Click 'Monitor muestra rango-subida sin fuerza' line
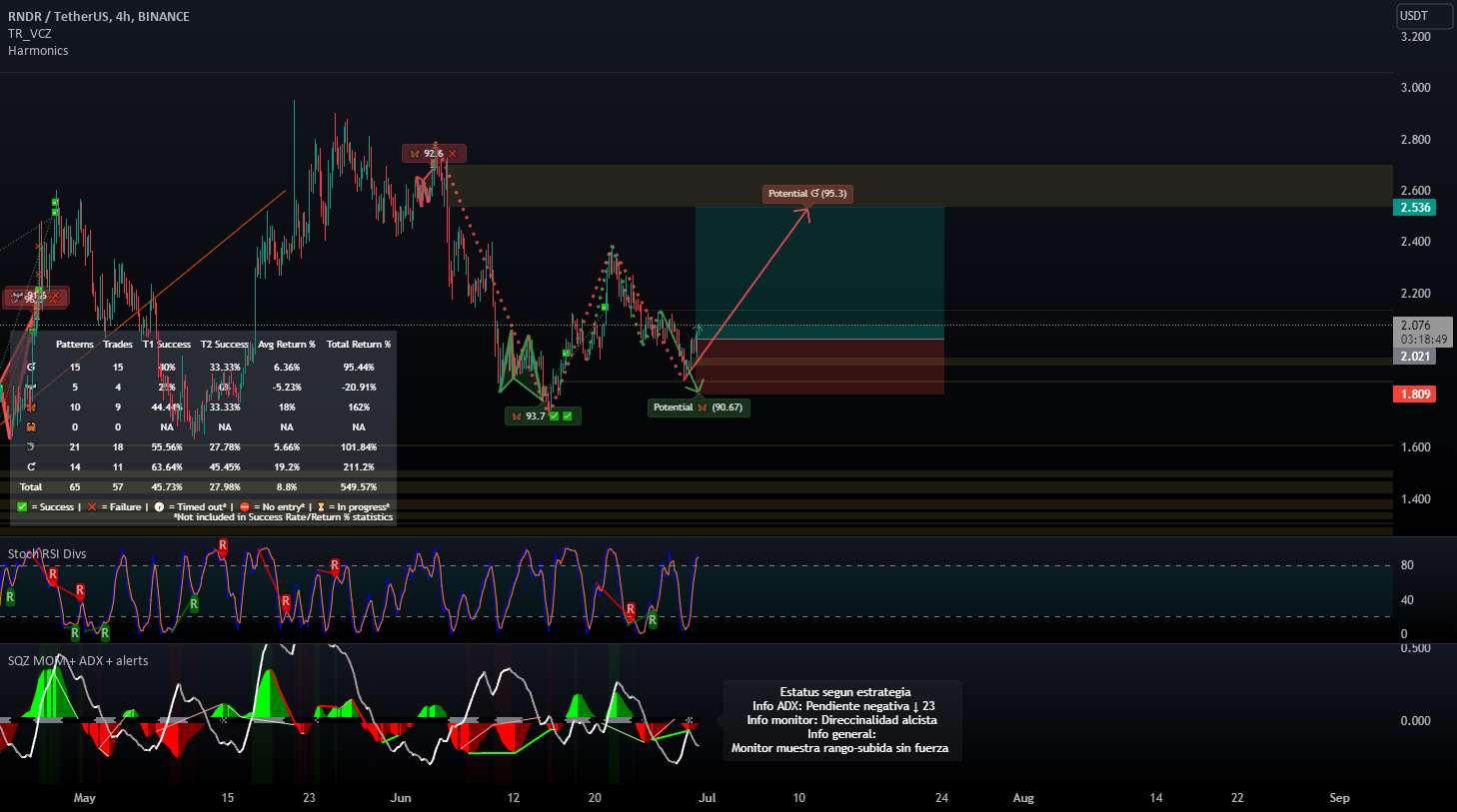 click(840, 748)
